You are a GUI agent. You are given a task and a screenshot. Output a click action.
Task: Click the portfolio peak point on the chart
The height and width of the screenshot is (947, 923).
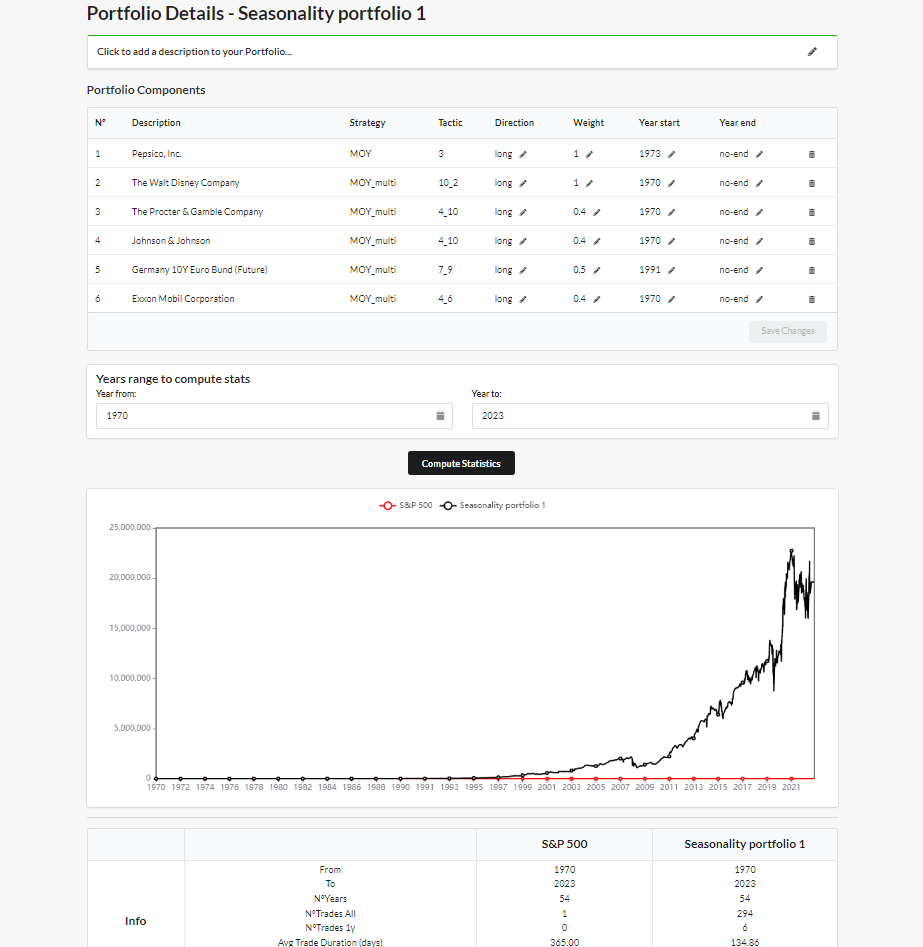pyautogui.click(x=791, y=551)
